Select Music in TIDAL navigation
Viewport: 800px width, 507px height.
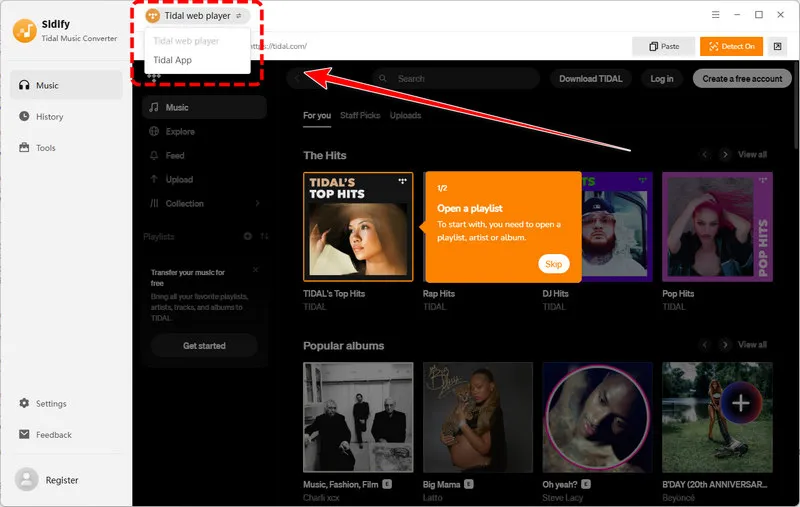(204, 107)
